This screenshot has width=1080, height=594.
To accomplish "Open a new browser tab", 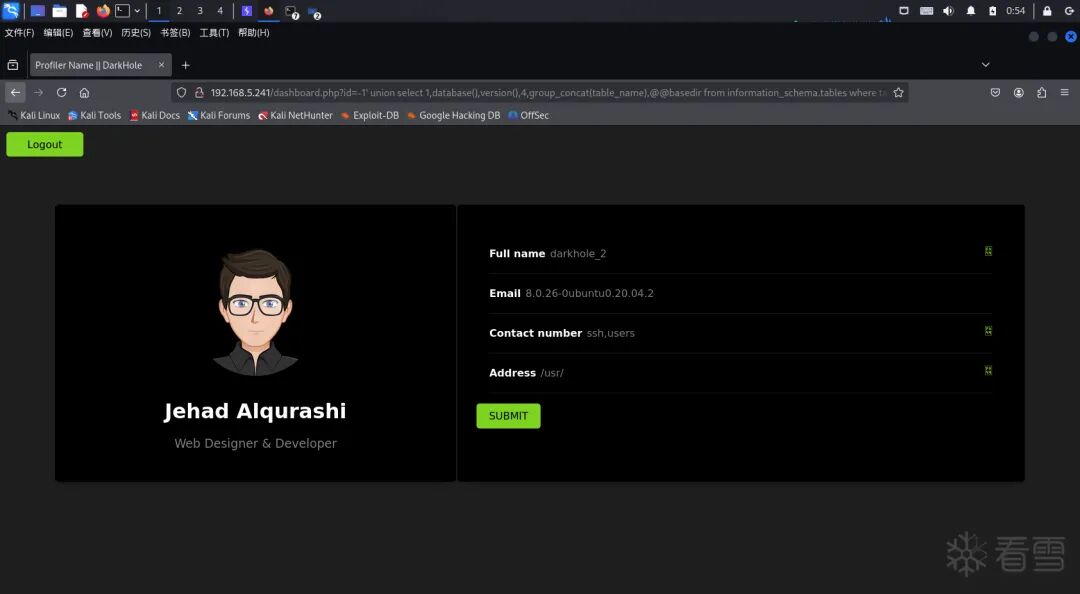I will tap(185, 65).
